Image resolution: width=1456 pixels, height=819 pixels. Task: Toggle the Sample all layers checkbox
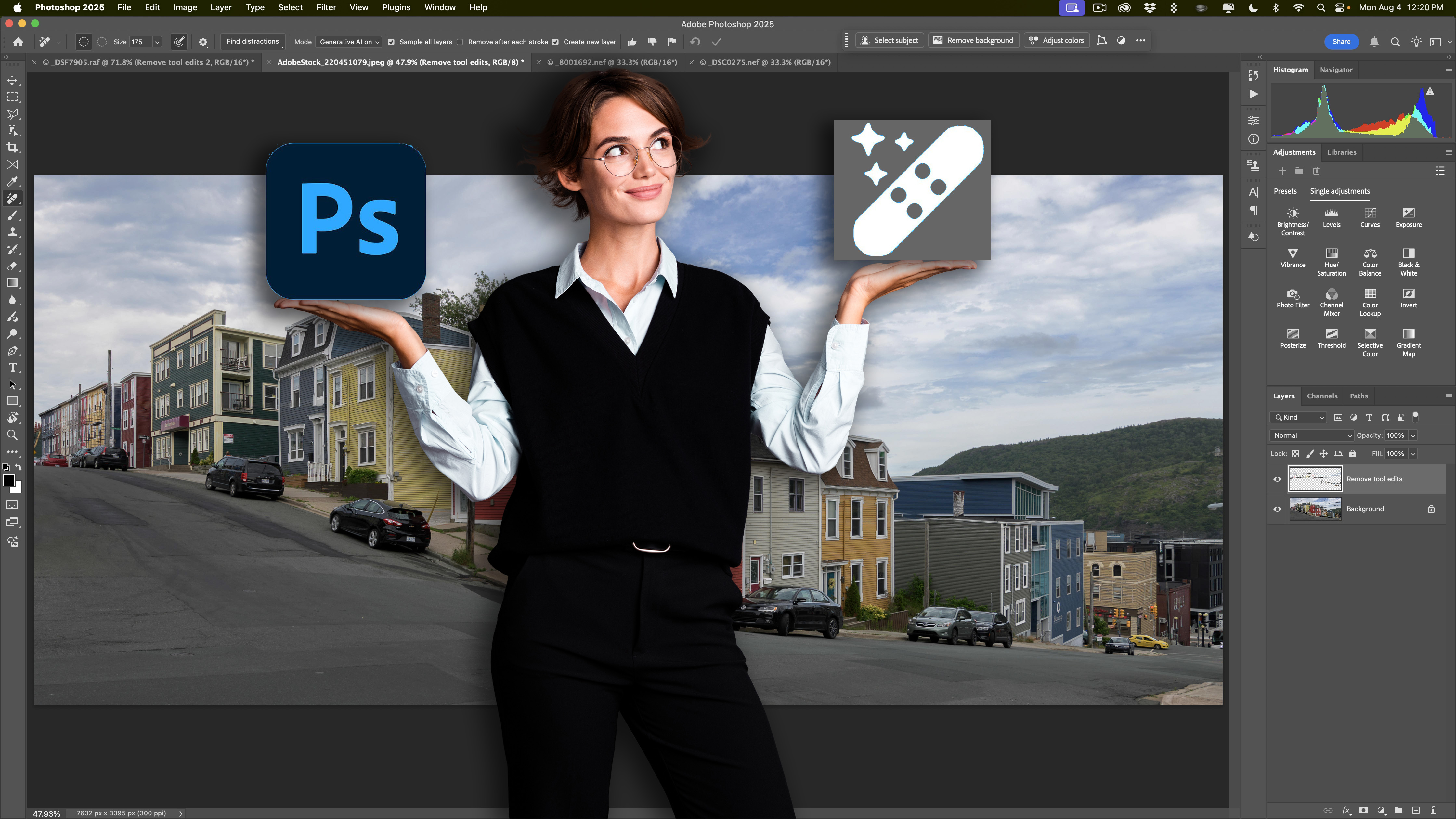pyautogui.click(x=392, y=42)
